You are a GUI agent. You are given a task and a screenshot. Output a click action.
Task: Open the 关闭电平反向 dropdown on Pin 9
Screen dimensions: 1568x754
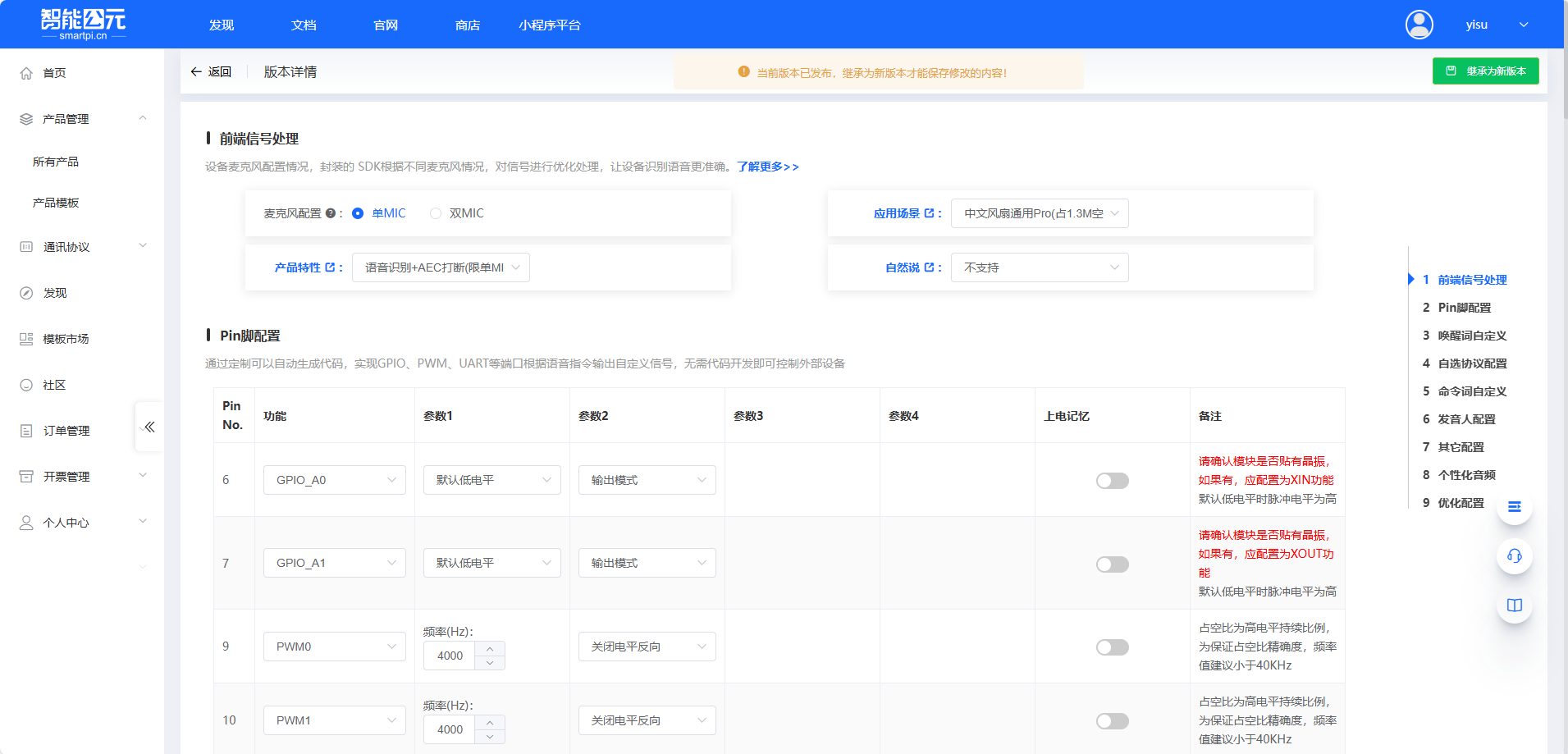[647, 646]
